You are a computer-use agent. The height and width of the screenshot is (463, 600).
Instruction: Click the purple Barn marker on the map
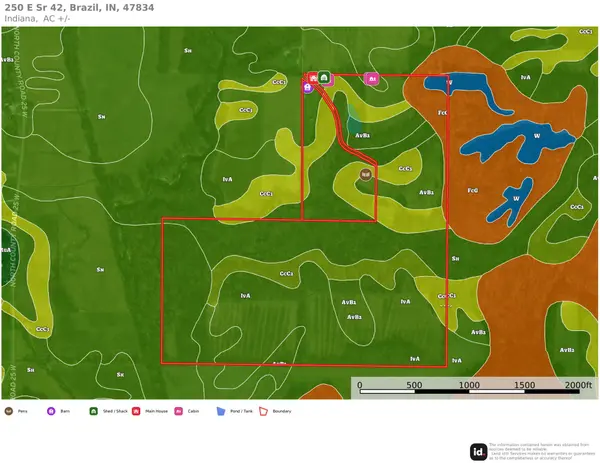(x=308, y=88)
